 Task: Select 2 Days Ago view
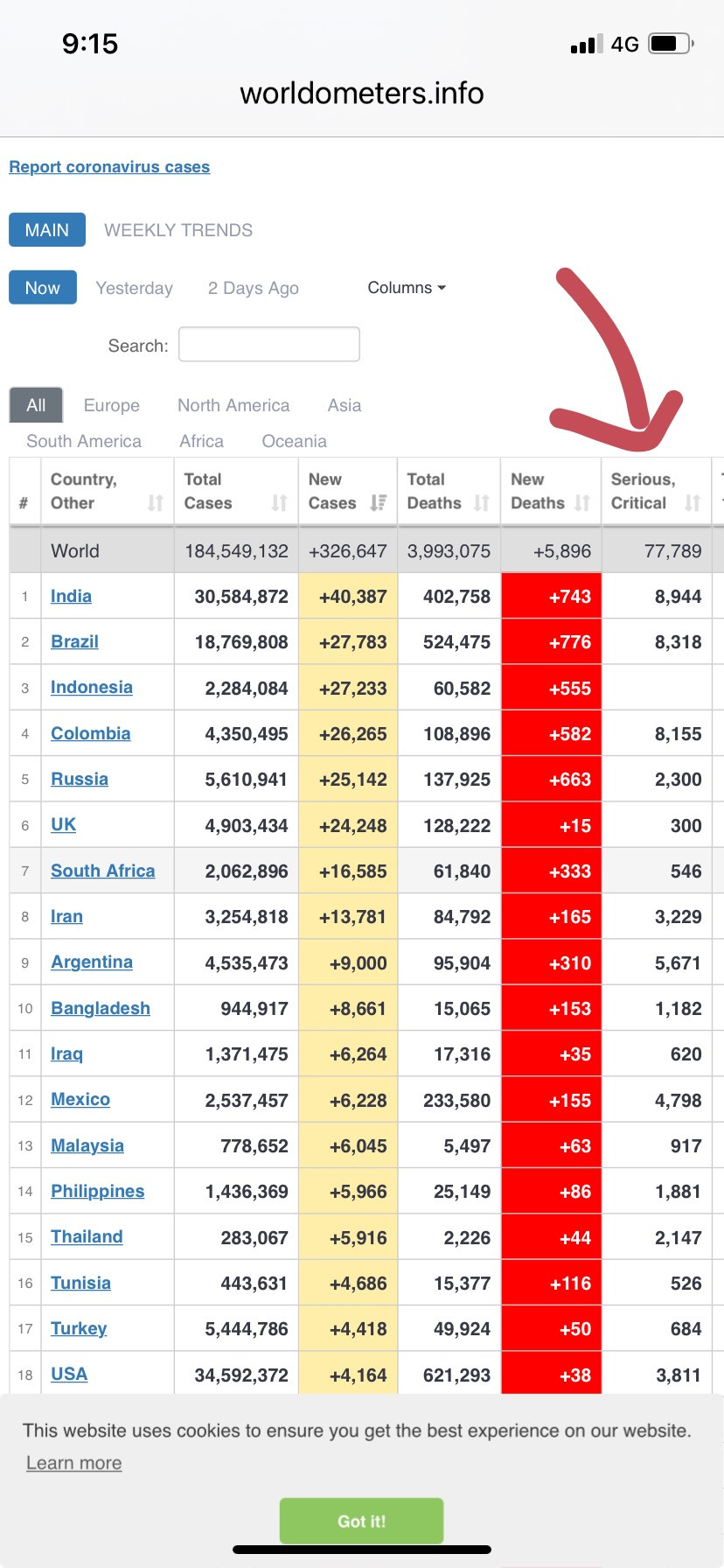[x=254, y=288]
